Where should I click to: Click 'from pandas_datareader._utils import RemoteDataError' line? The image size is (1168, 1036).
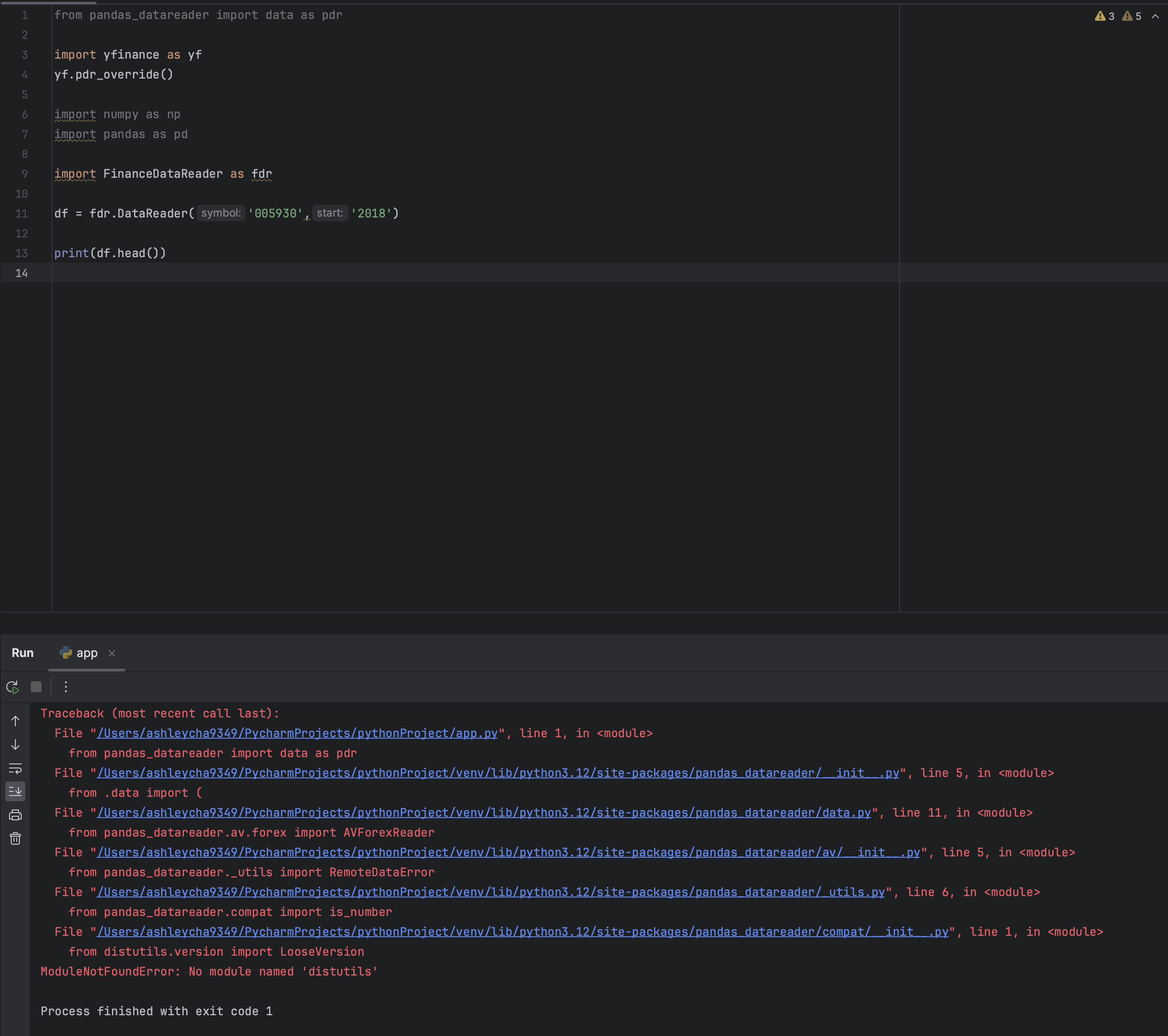251,873
